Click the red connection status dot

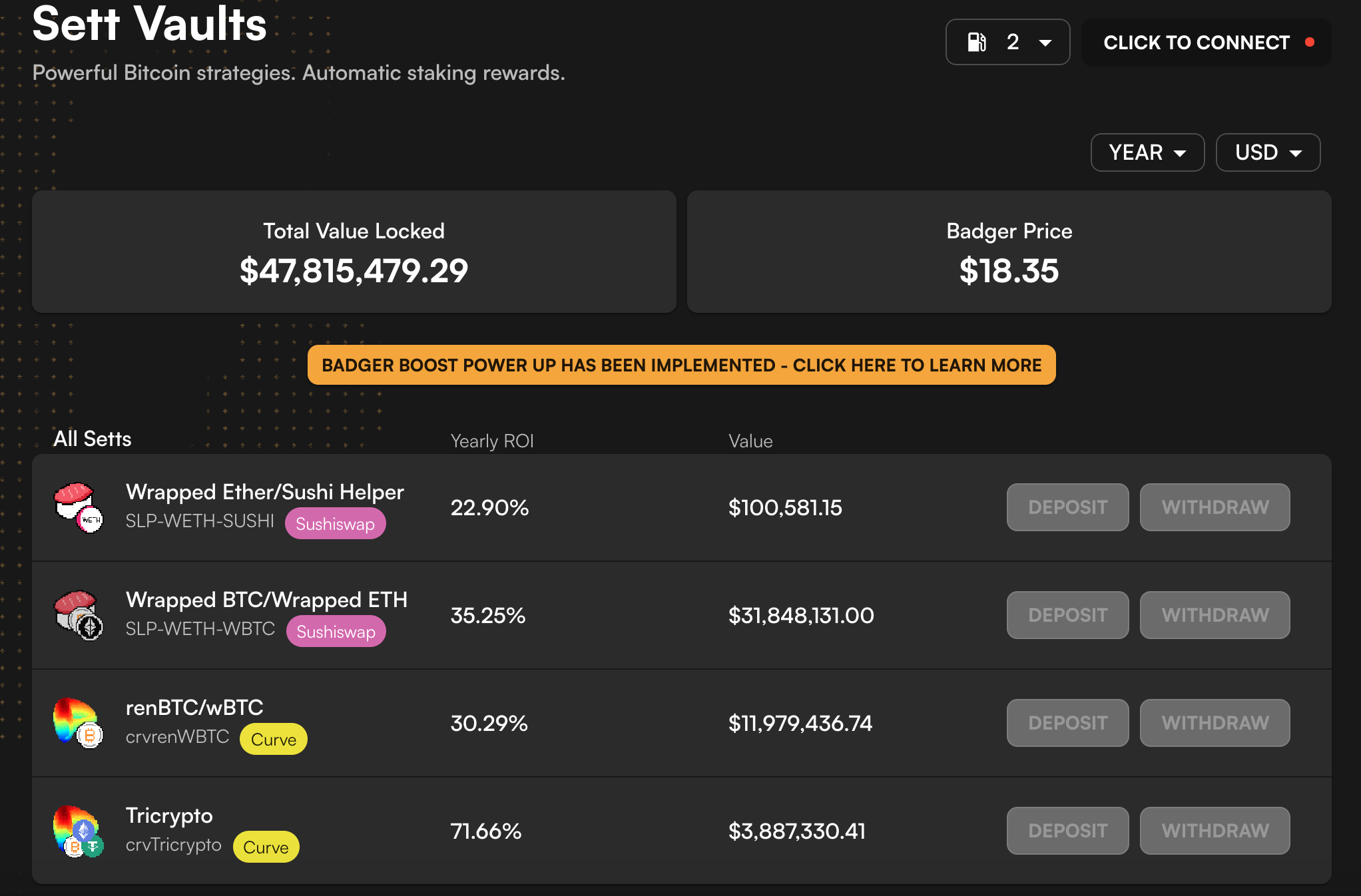coord(1309,42)
